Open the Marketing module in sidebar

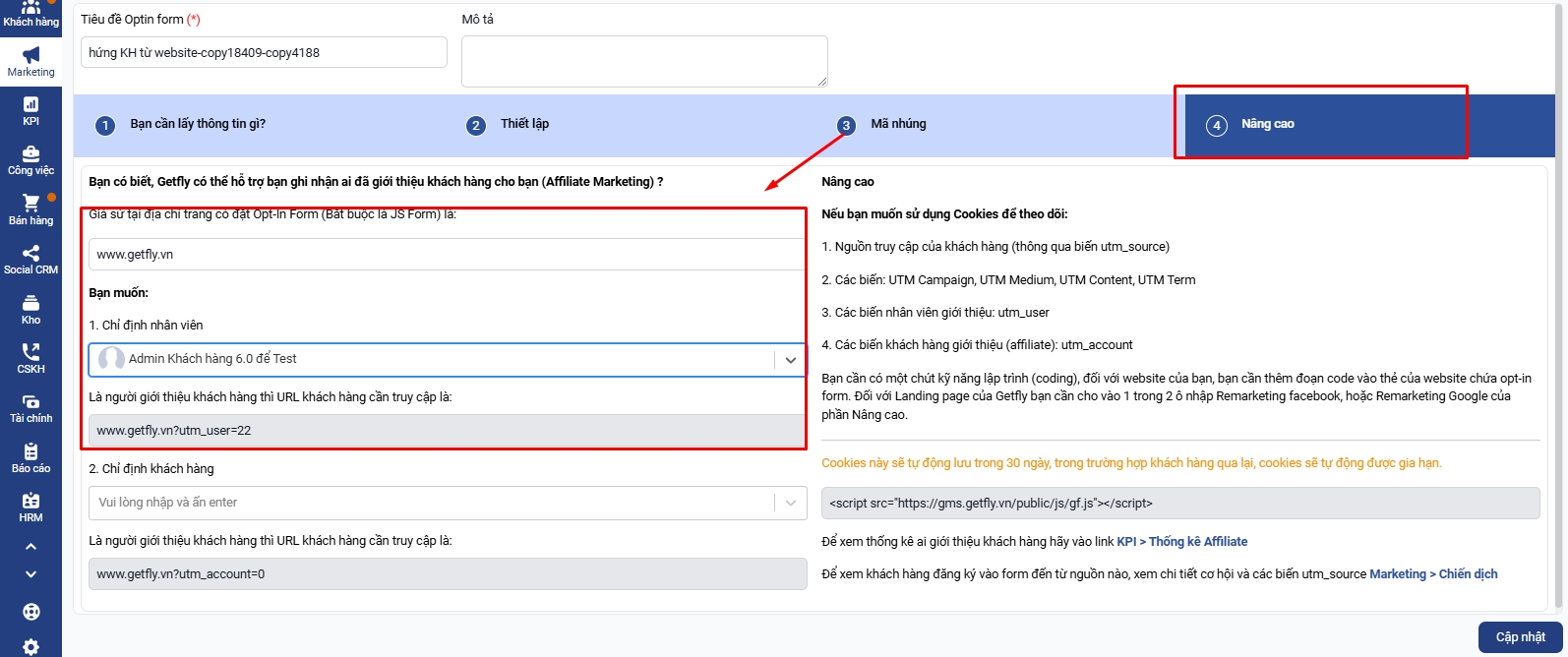point(30,61)
